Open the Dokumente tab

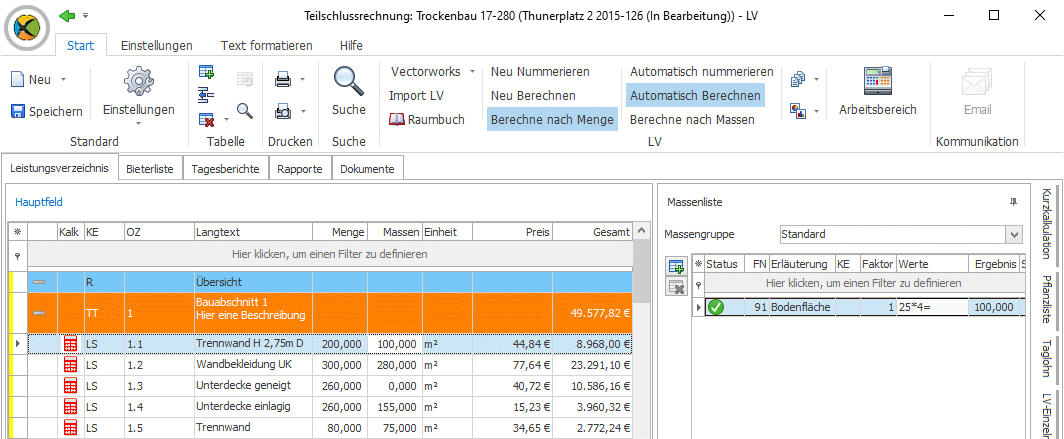[367, 169]
